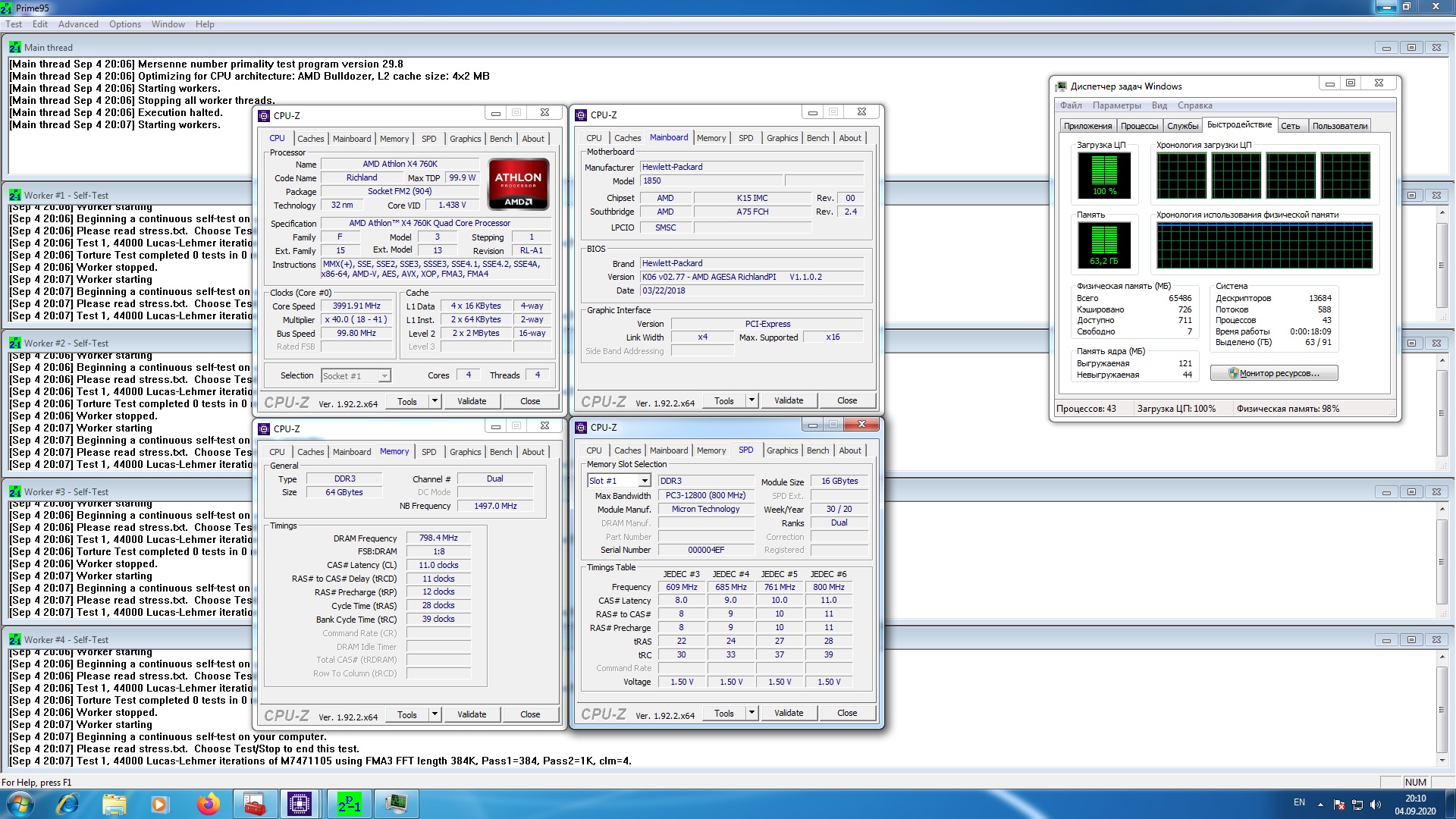Click title icon of CPU-Z window showing SPD tab
The height and width of the screenshot is (819, 1456).
[581, 427]
